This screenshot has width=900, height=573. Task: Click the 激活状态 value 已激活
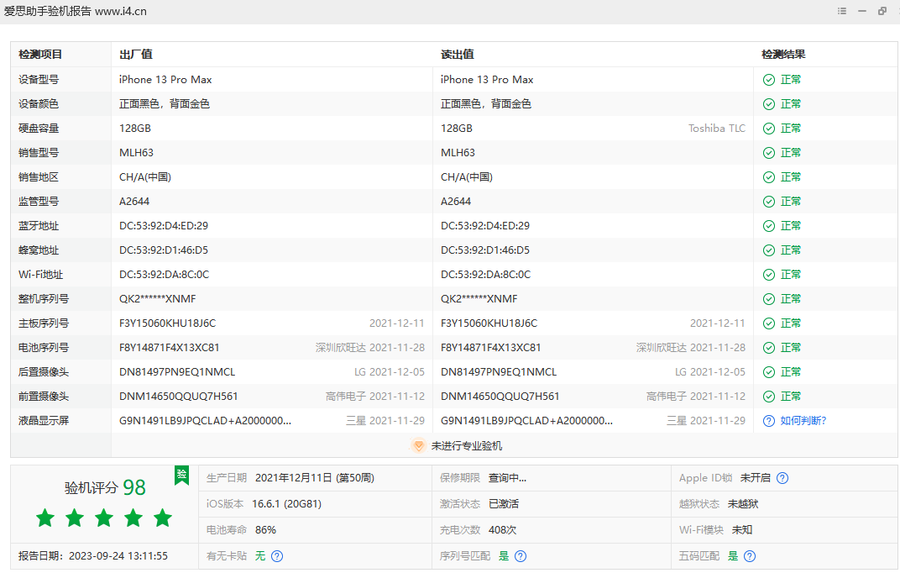503,504
